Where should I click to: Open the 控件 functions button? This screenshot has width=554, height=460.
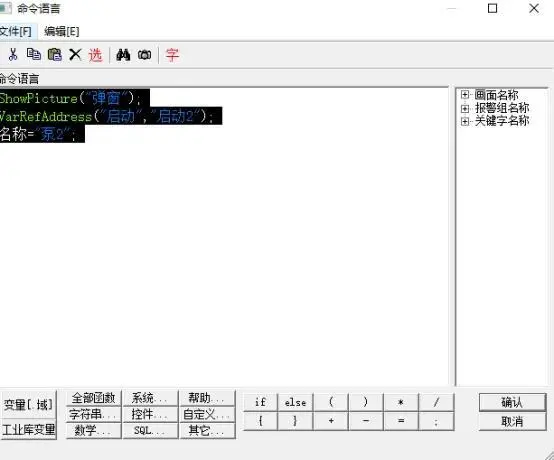point(150,414)
